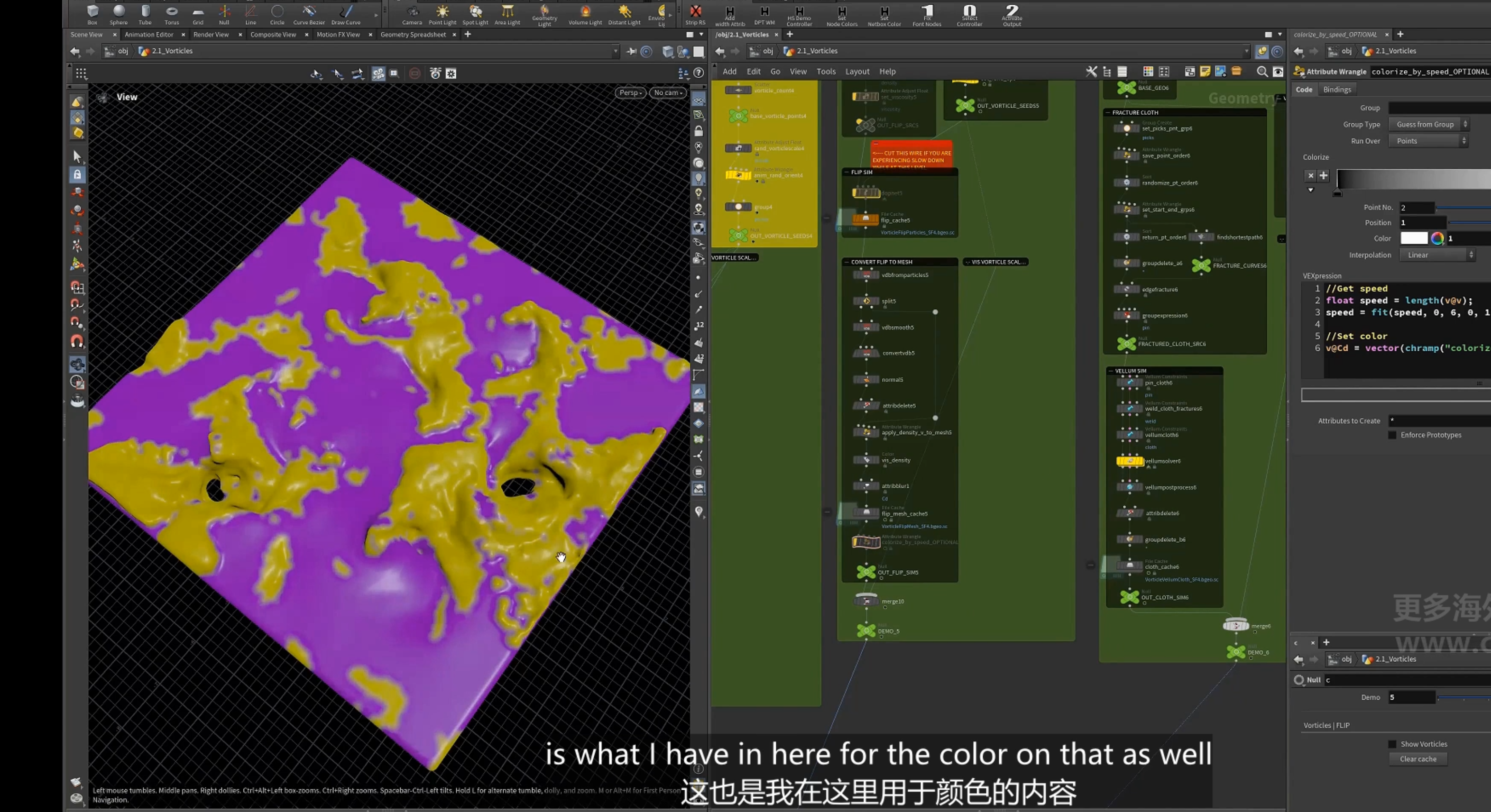Select the Null shelf tool
Screen dimensions: 1491x812
(224, 15)
